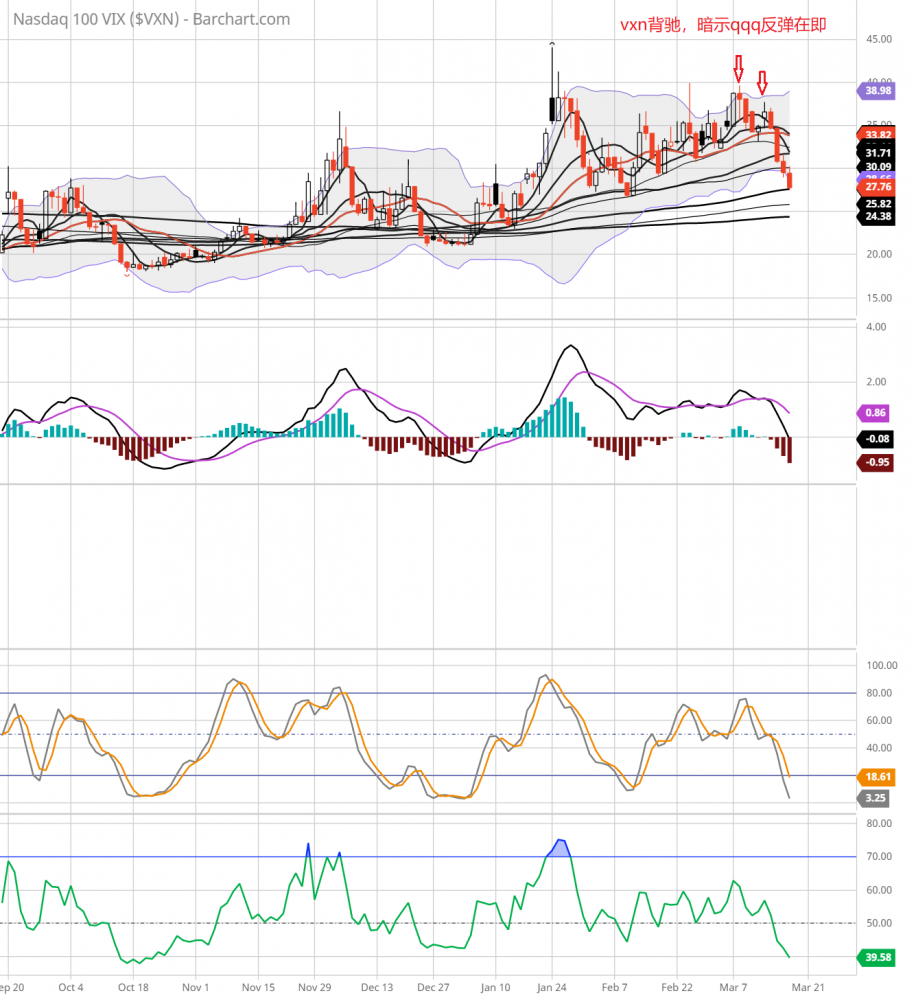
Task: Click the 45.00 price axis value
Action: pyautogui.click(x=879, y=39)
